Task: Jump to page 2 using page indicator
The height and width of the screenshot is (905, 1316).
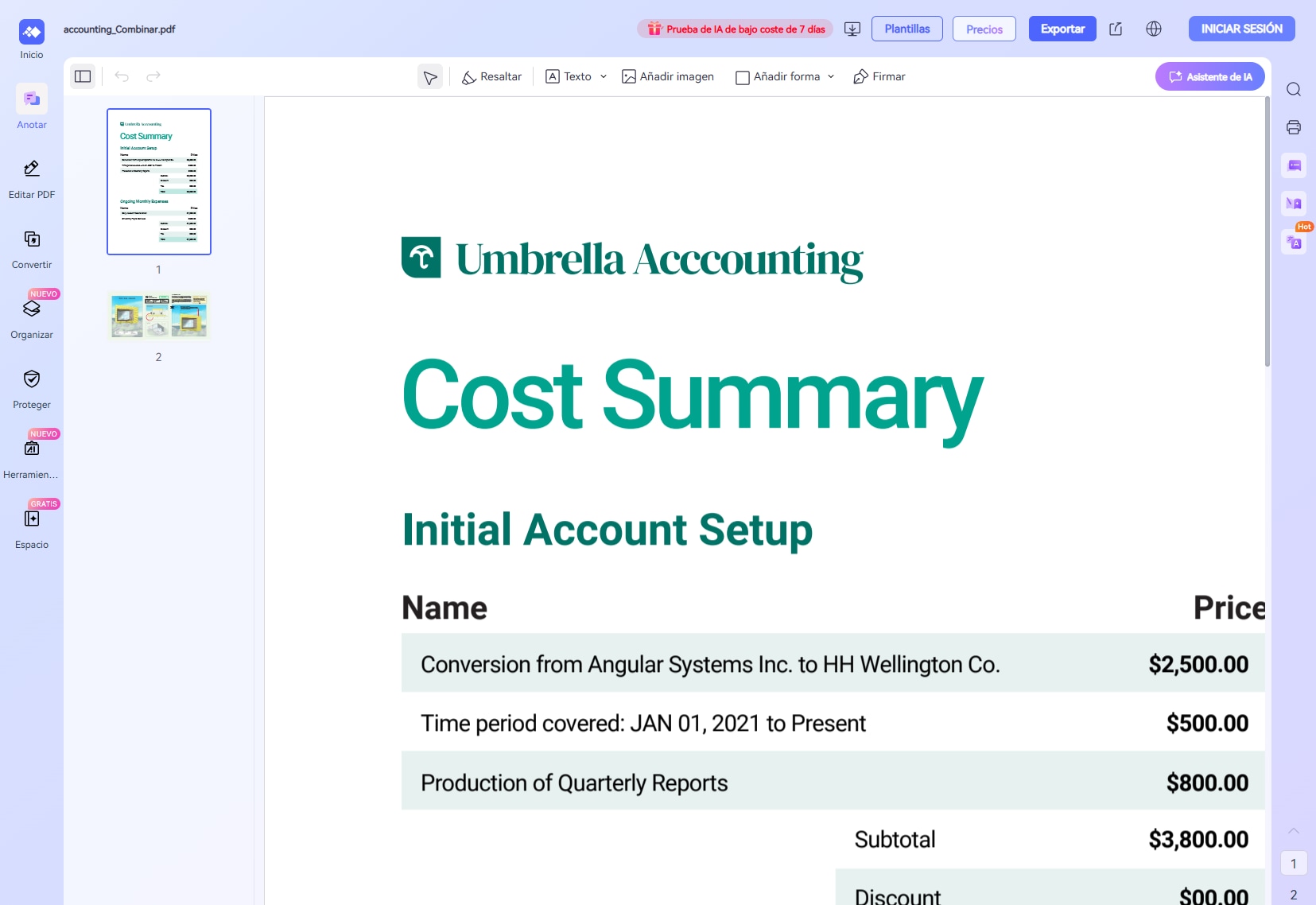Action: point(1294,895)
